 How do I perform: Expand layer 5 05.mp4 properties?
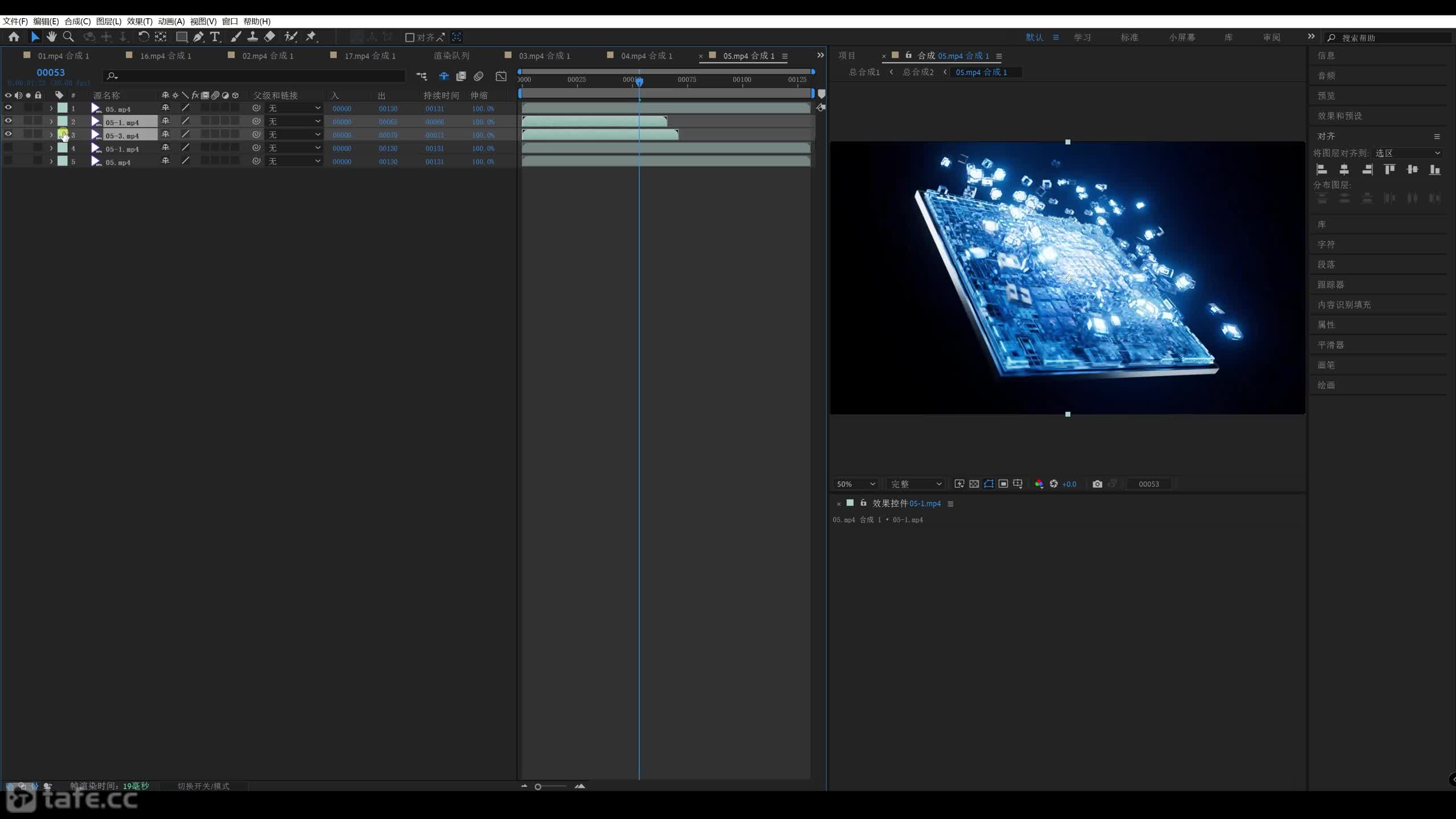51,162
